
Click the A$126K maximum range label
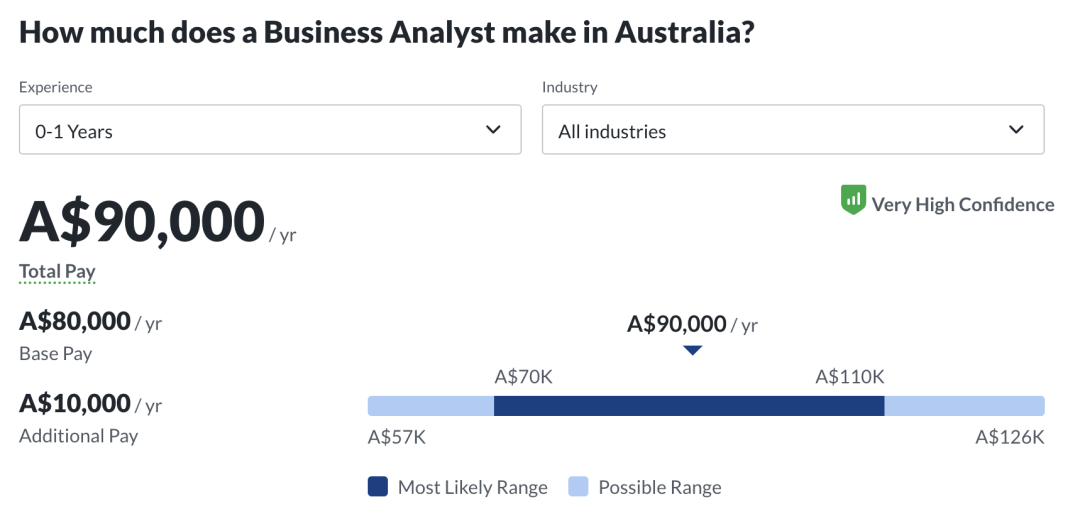[1010, 437]
